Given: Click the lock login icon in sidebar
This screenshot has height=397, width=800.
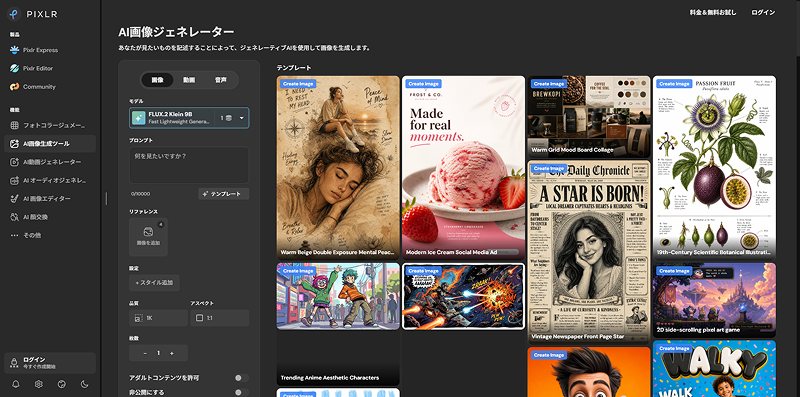Looking at the screenshot, I should click(x=14, y=363).
